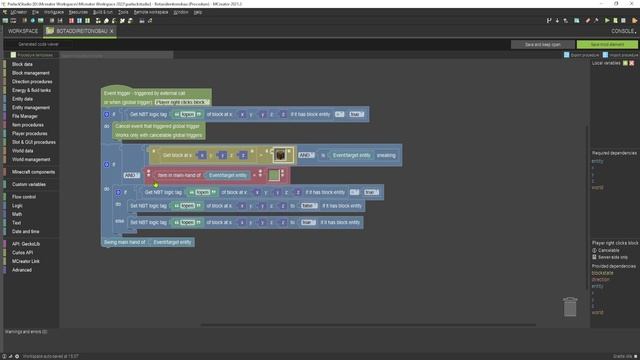Click the downward arrow pull icon
The width and height of the screenshot is (640, 360).
click(557, 20)
